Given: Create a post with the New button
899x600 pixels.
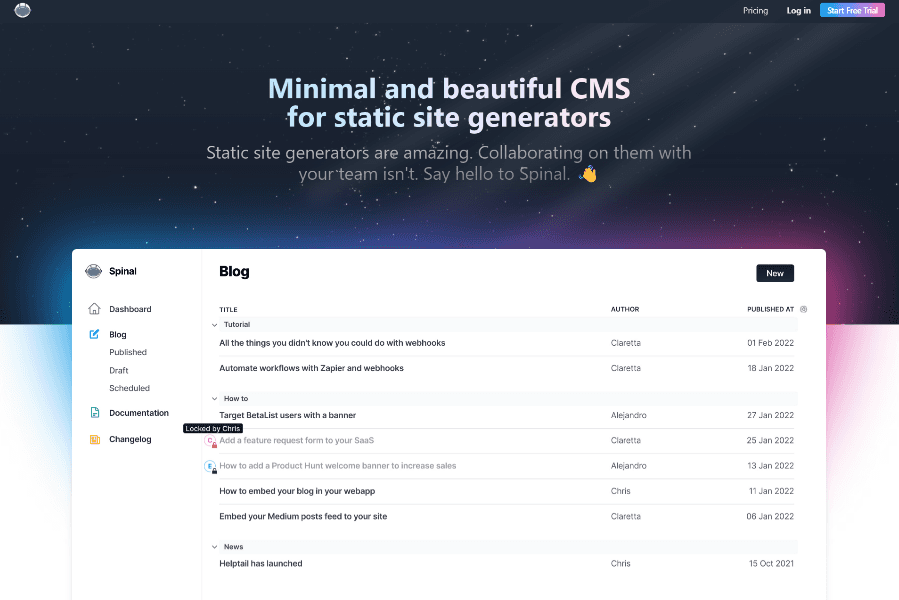Looking at the screenshot, I should pos(774,272).
